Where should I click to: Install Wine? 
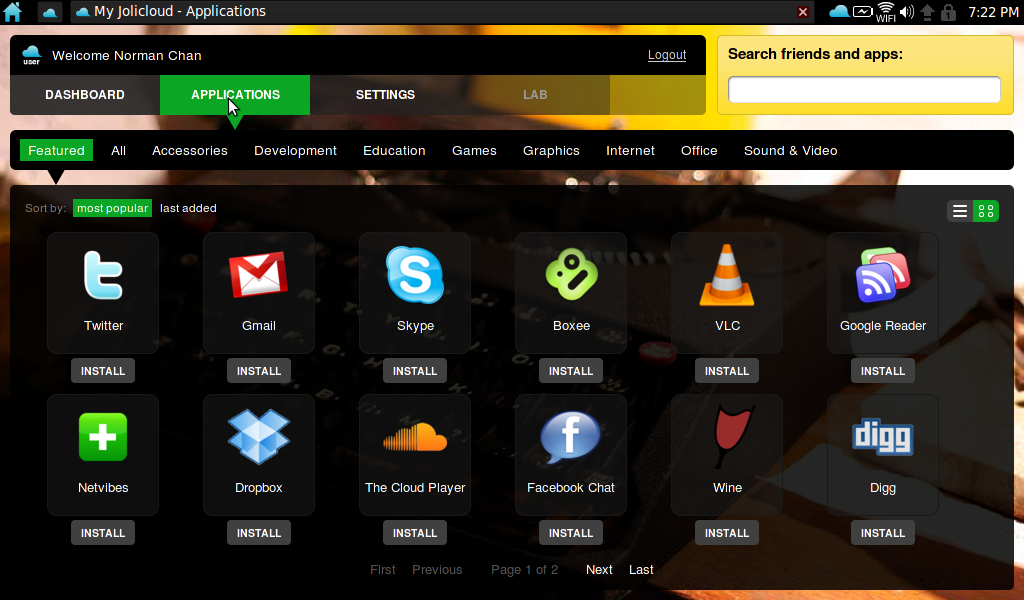727,533
